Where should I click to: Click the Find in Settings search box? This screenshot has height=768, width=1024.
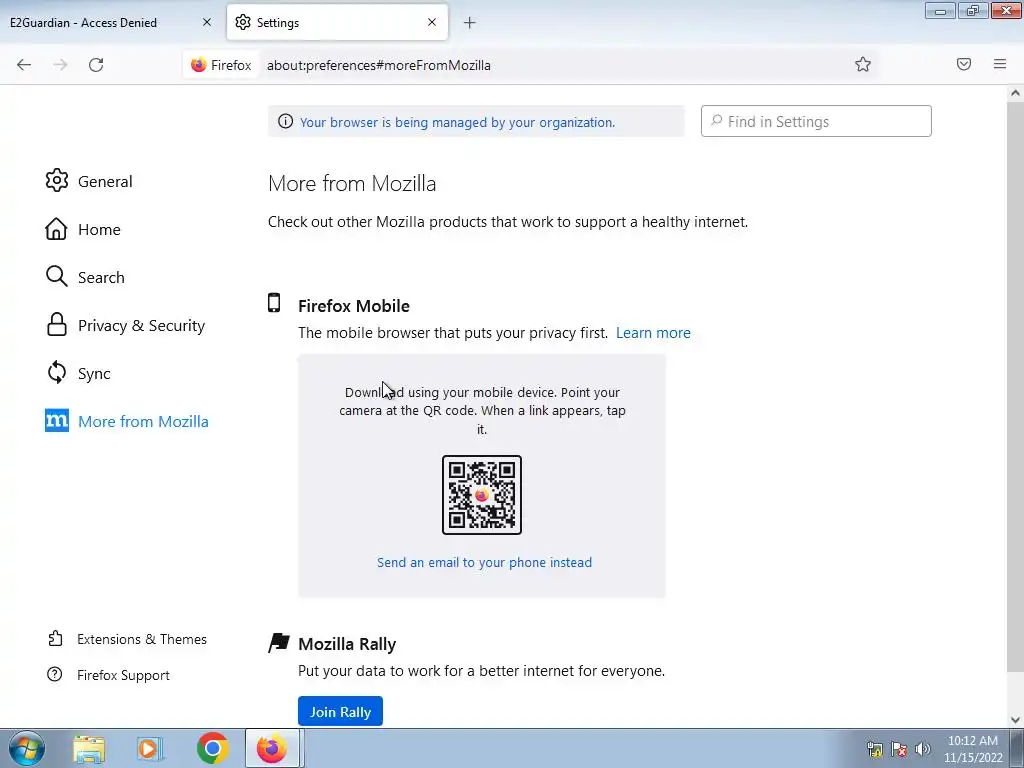pos(816,121)
